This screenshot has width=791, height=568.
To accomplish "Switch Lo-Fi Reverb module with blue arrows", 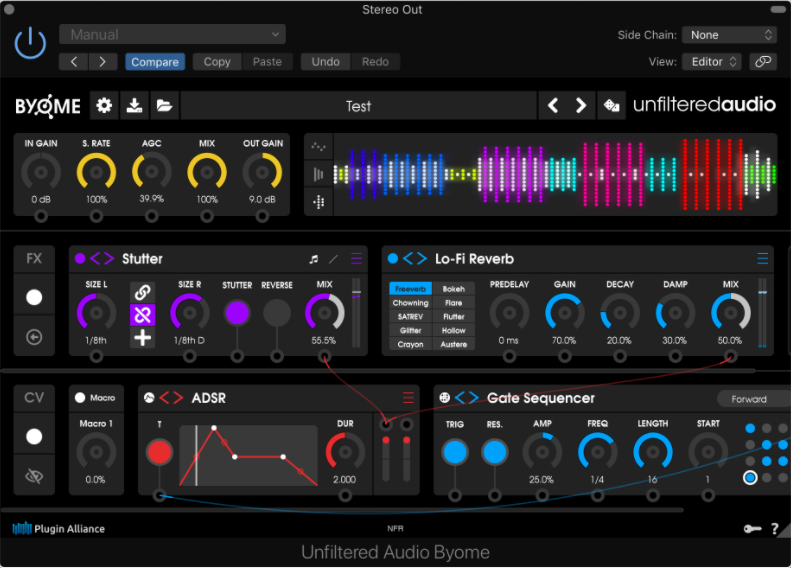I will tap(415, 258).
